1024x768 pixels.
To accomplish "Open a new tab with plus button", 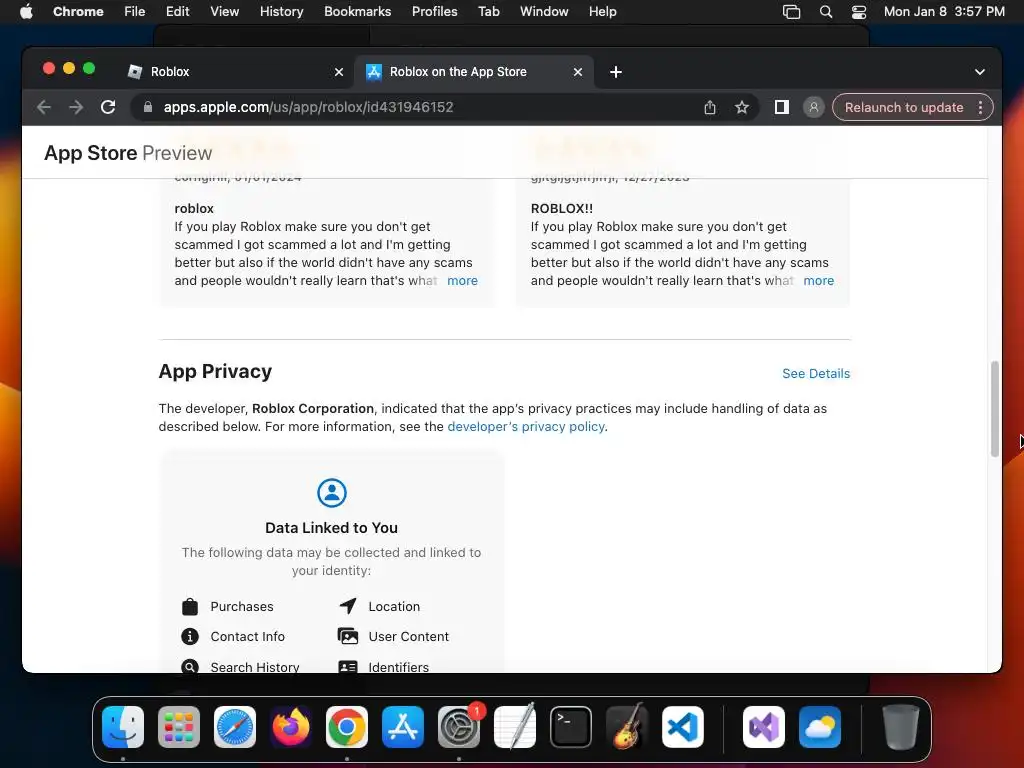I will pos(616,72).
